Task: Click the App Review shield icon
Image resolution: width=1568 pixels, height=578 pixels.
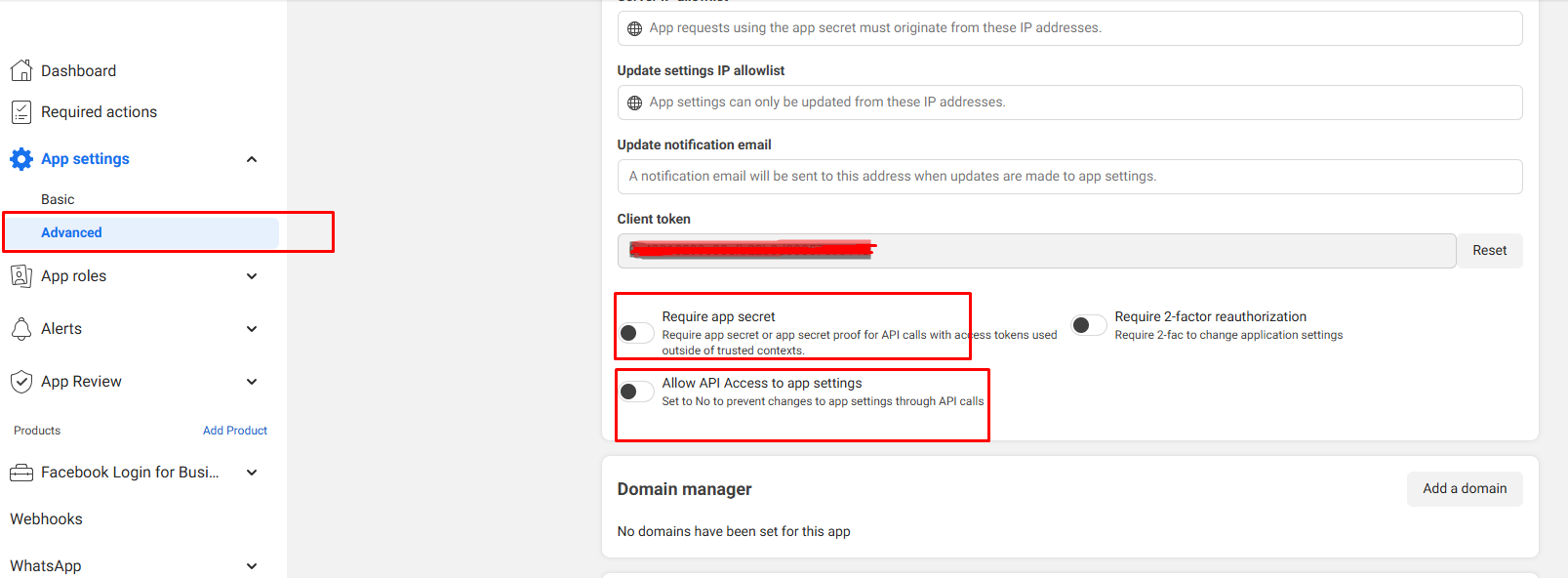Action: coord(21,382)
